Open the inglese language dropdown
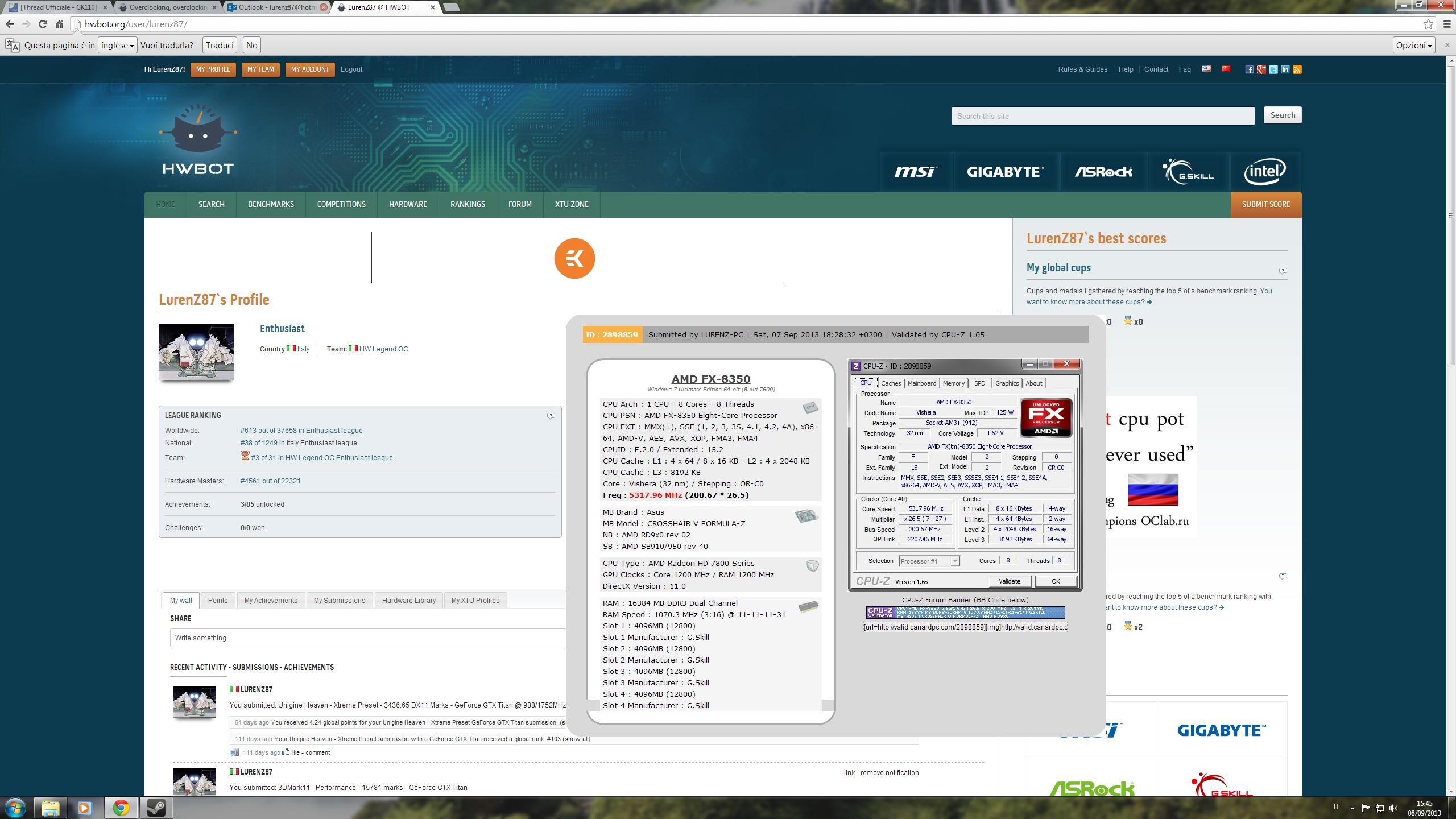Image resolution: width=1456 pixels, height=819 pixels. [x=117, y=45]
